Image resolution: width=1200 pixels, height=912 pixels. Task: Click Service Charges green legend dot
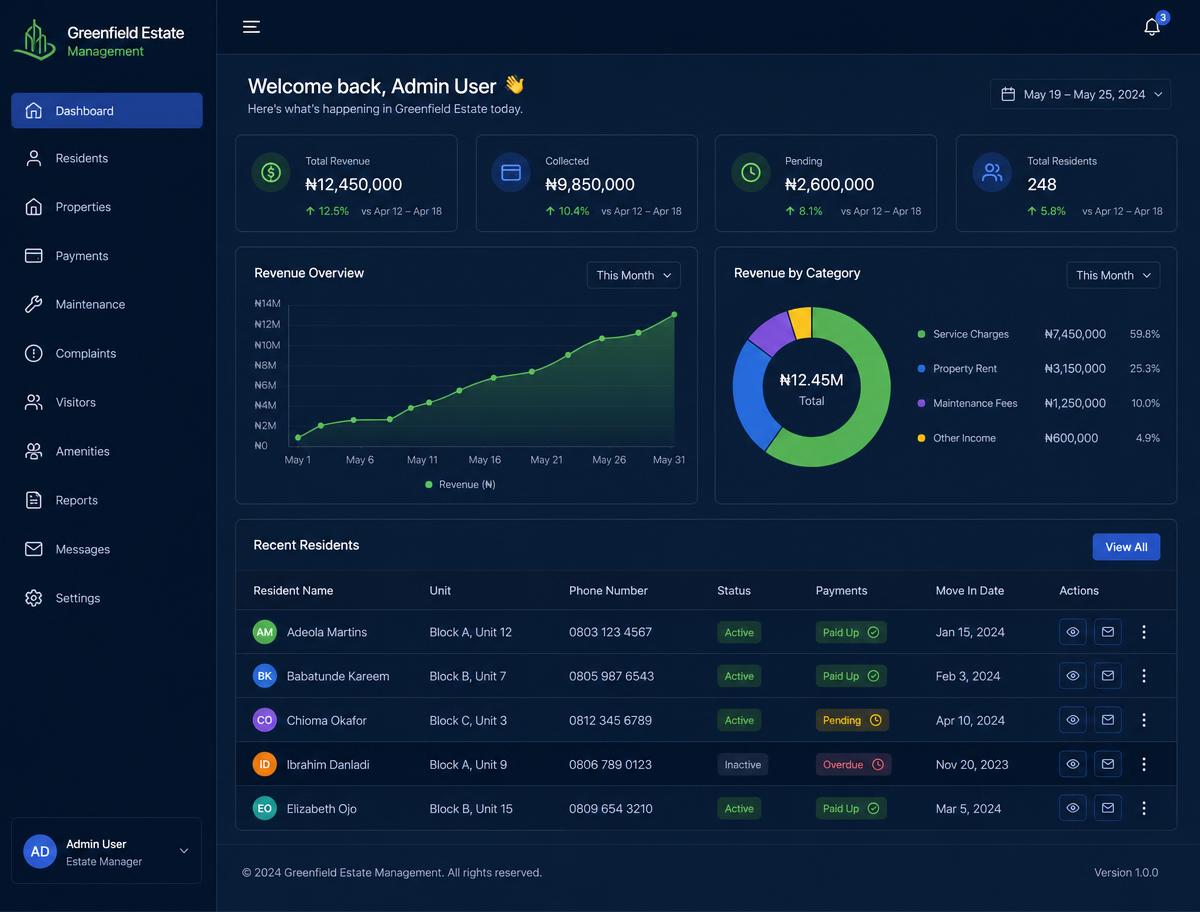click(x=921, y=334)
